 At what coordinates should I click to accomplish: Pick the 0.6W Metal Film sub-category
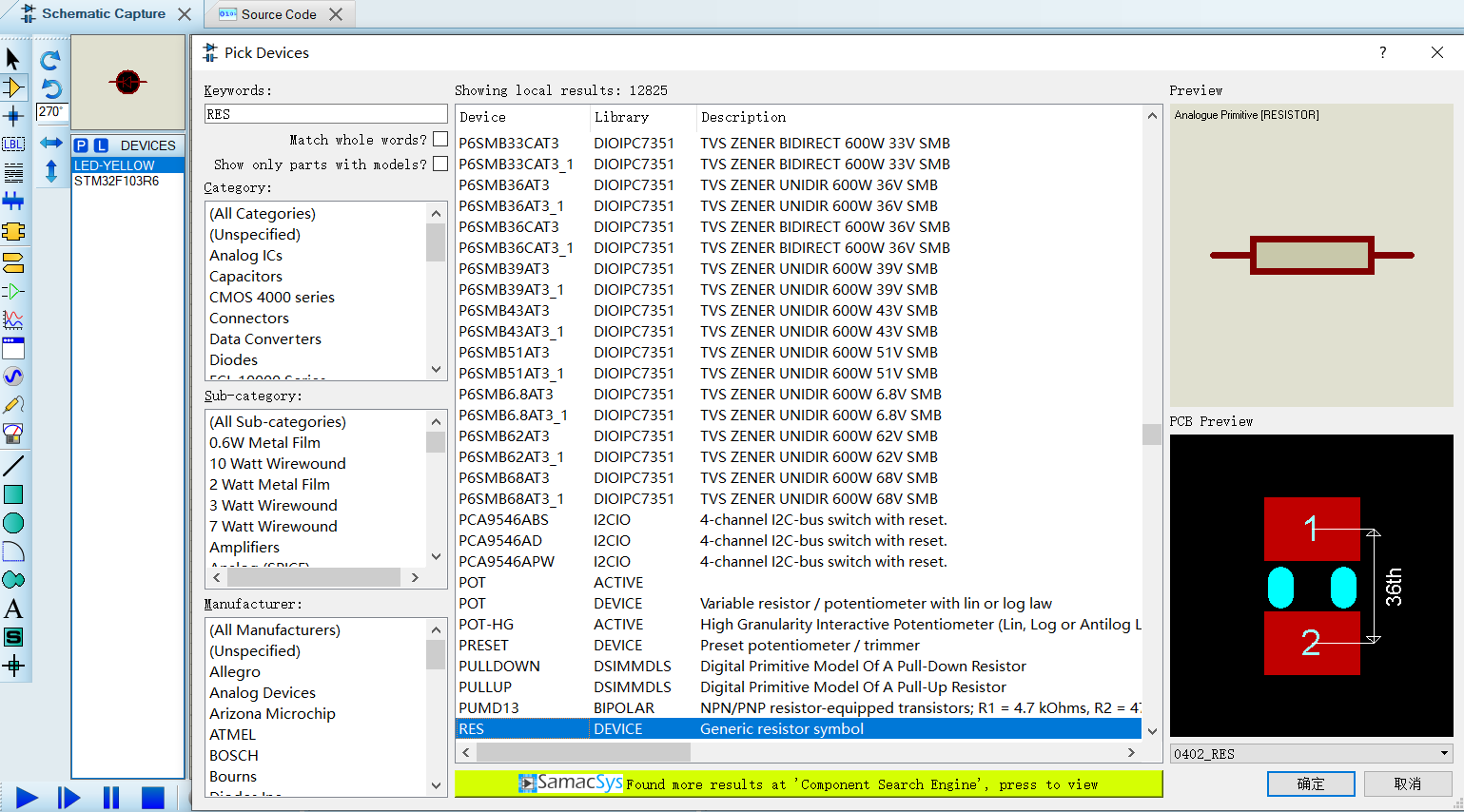click(265, 443)
